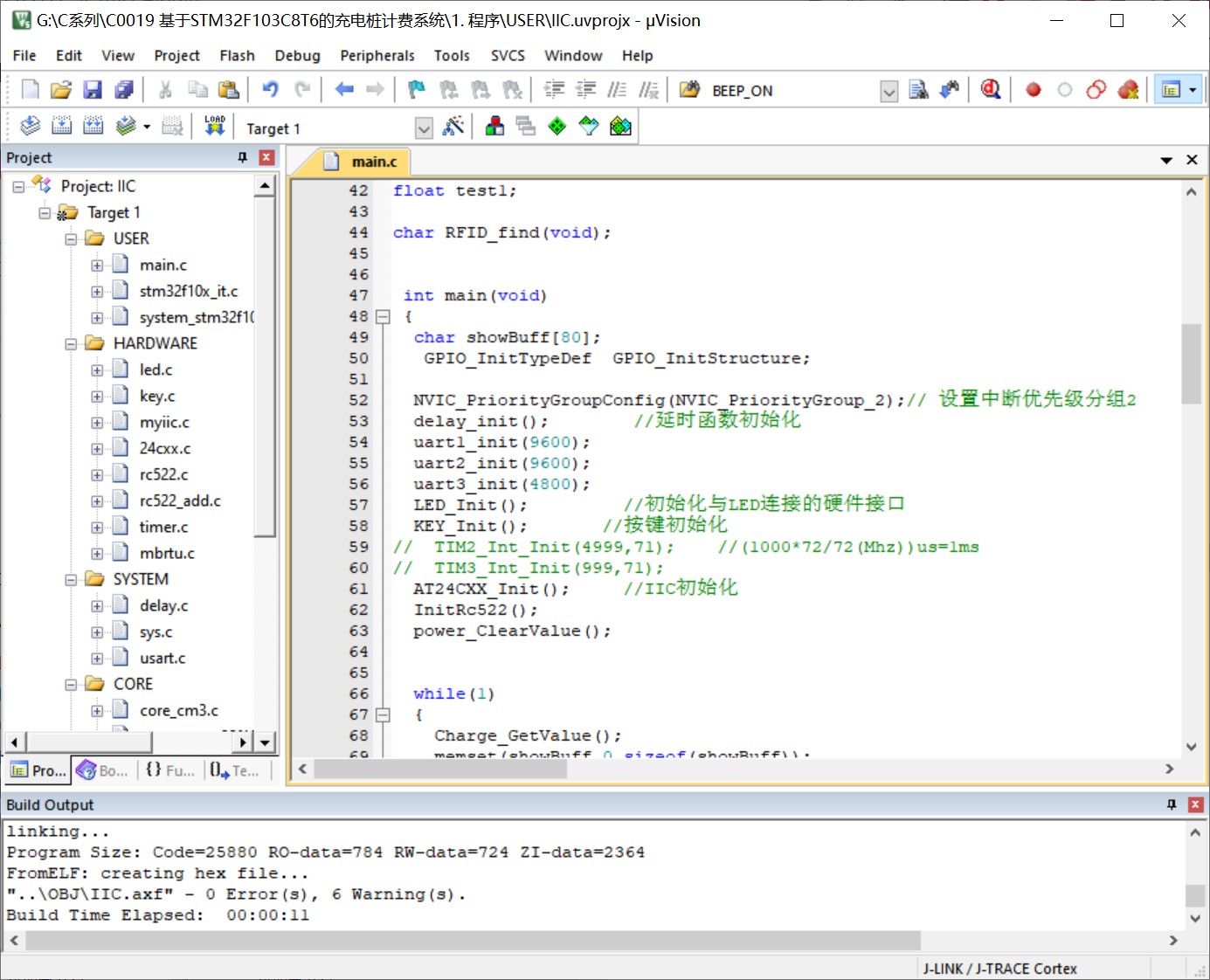
Task: Open the SVCS menu
Action: pos(508,55)
